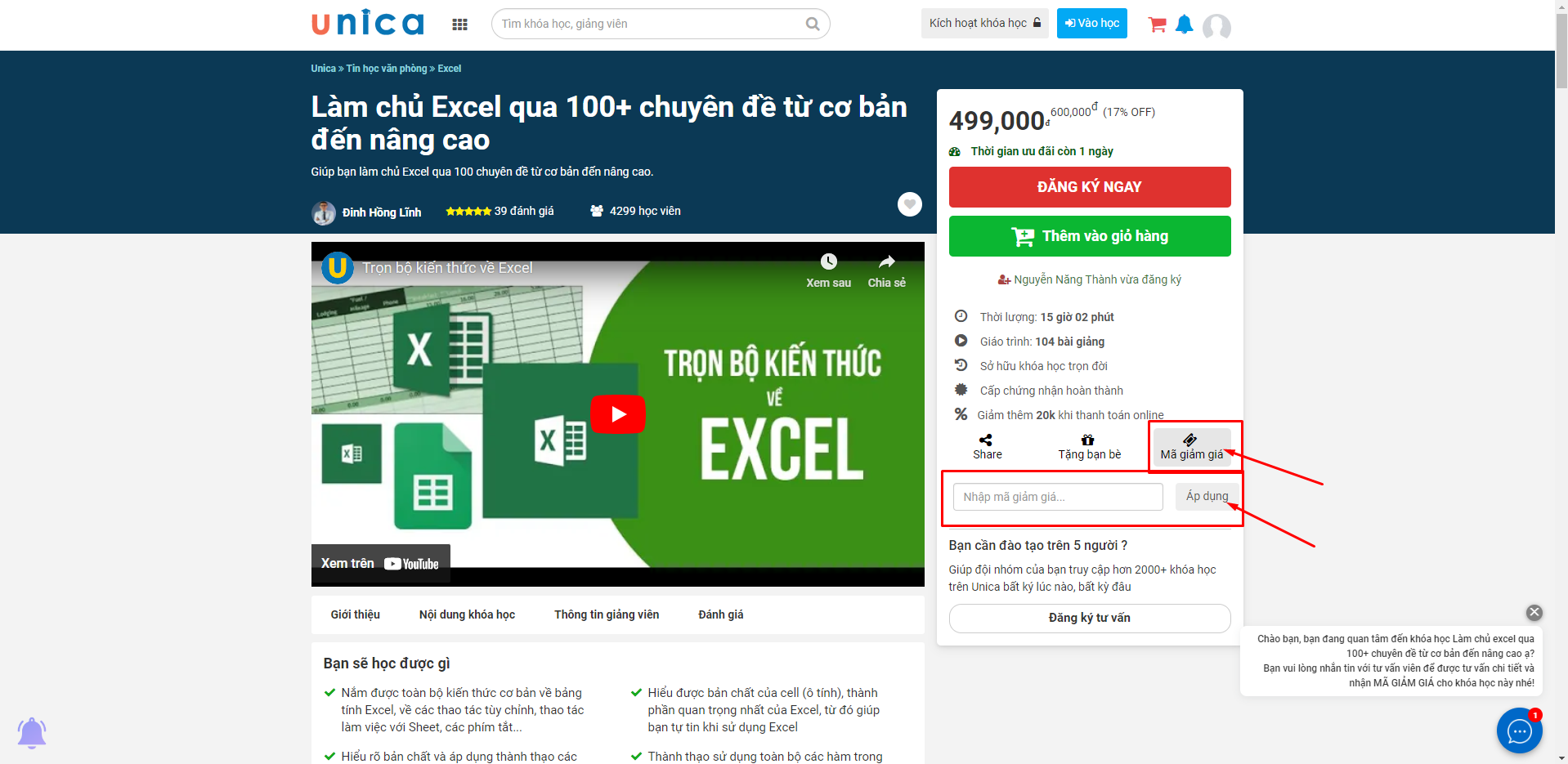Screen dimensions: 1568x764
Task: Click the Mã giảm giá coupon icon
Action: [x=1189, y=440]
